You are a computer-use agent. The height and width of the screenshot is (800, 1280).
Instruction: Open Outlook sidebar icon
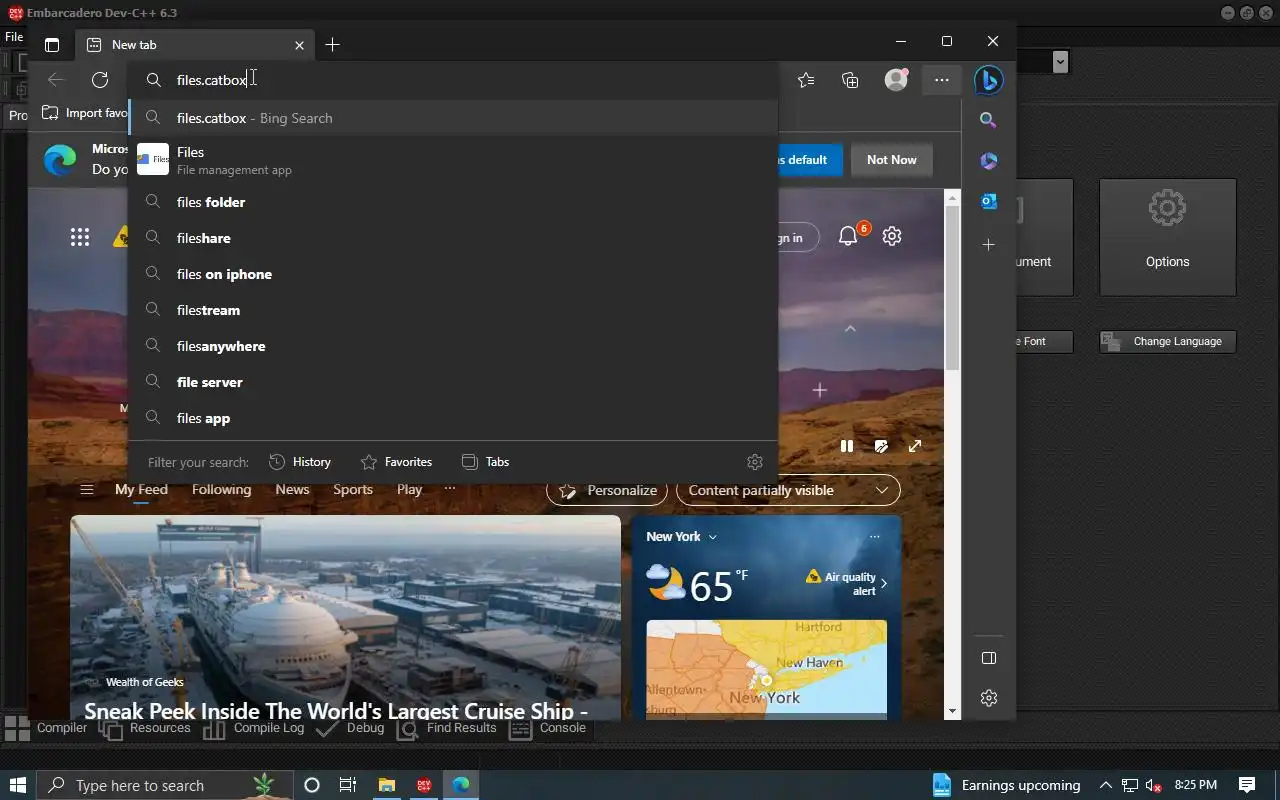coord(988,202)
